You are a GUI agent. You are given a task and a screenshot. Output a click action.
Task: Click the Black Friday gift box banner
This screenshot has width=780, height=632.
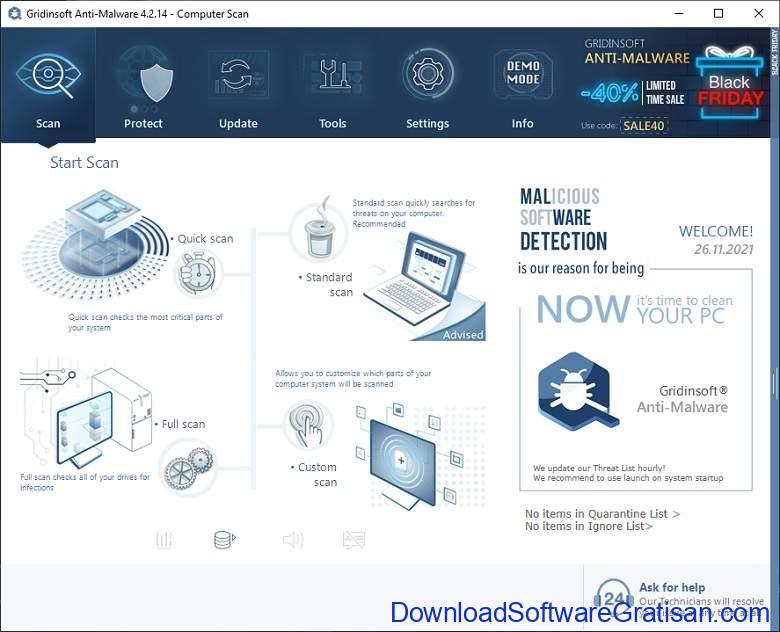[730, 82]
